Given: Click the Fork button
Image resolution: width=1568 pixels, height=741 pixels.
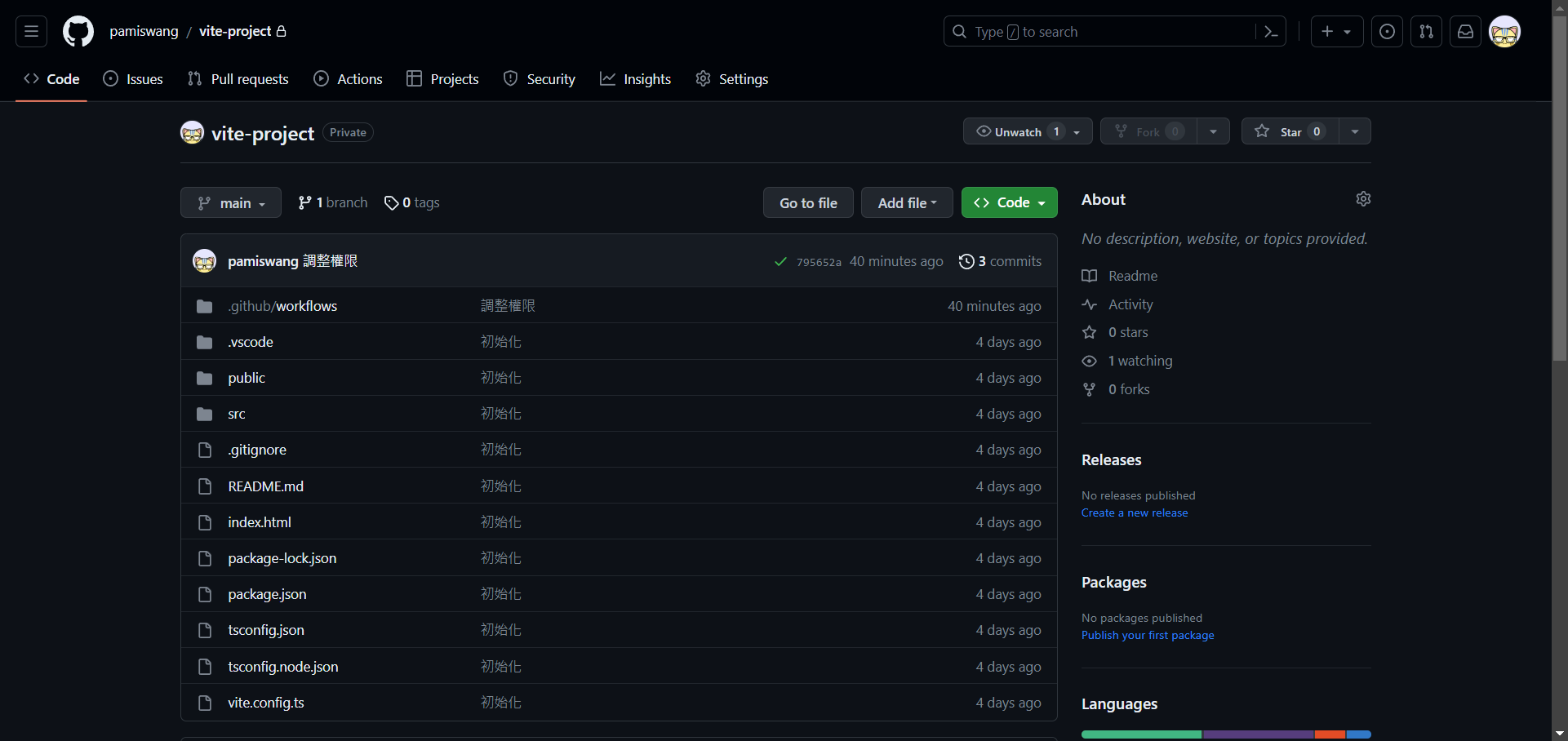Looking at the screenshot, I should 1148,131.
